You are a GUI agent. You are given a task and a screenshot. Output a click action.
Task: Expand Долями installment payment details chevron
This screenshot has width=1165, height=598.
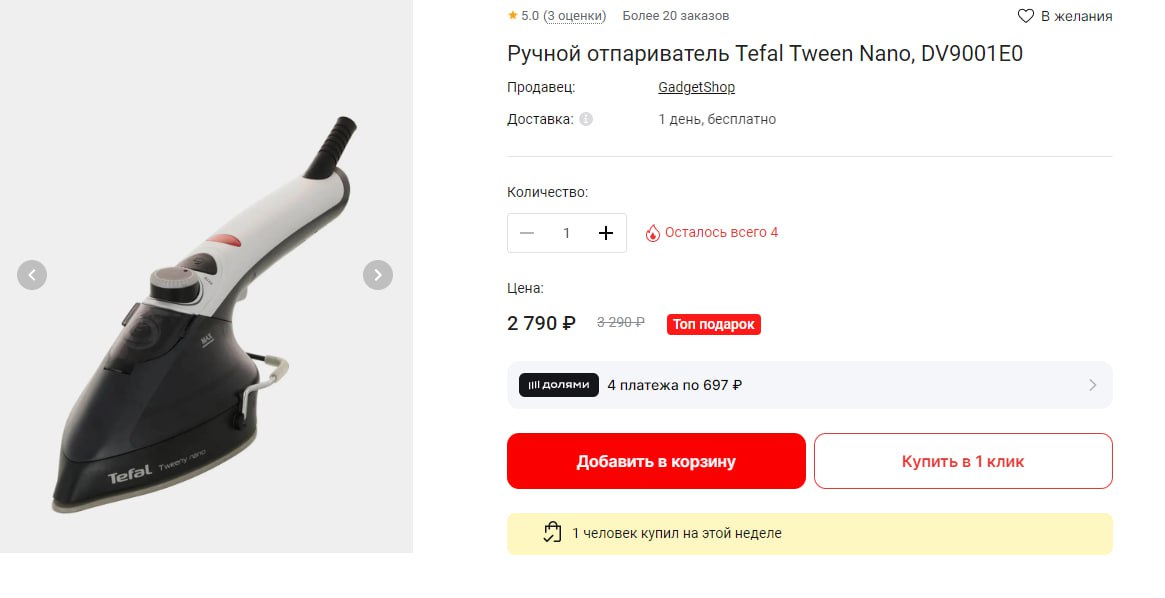click(x=1092, y=385)
